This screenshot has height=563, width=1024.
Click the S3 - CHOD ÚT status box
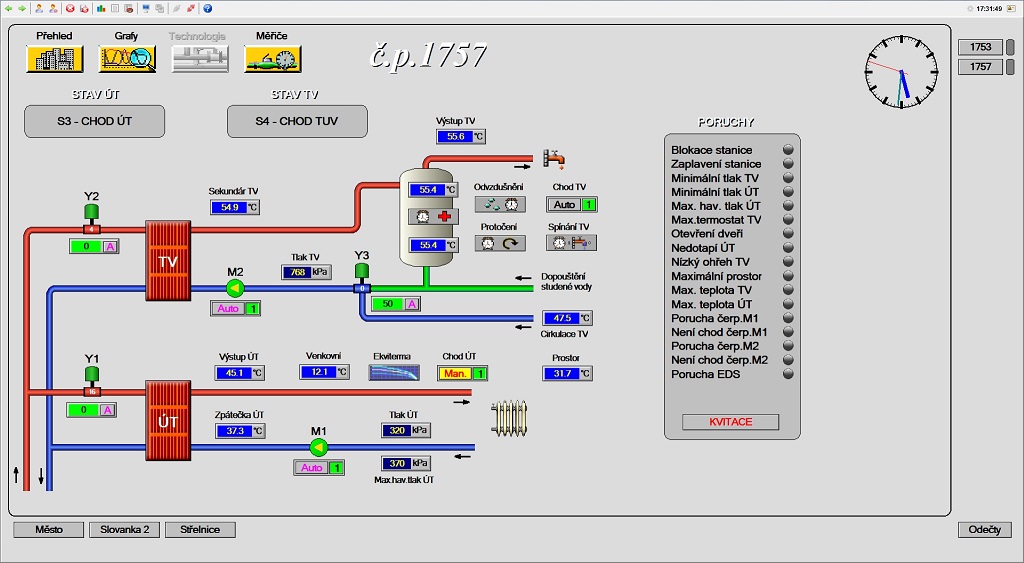[x=95, y=121]
